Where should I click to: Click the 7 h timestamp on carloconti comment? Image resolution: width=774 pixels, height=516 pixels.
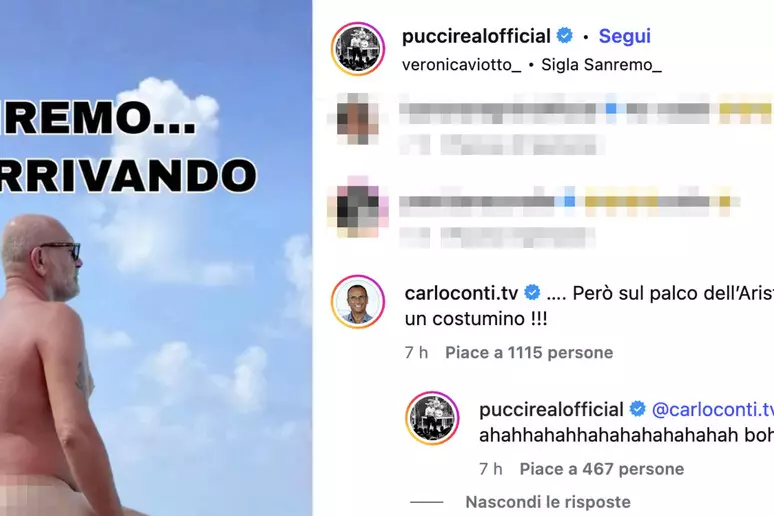pos(416,353)
